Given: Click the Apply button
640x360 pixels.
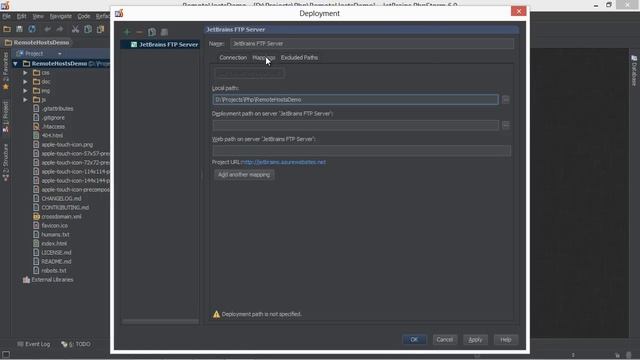Looking at the screenshot, I should (x=475, y=340).
